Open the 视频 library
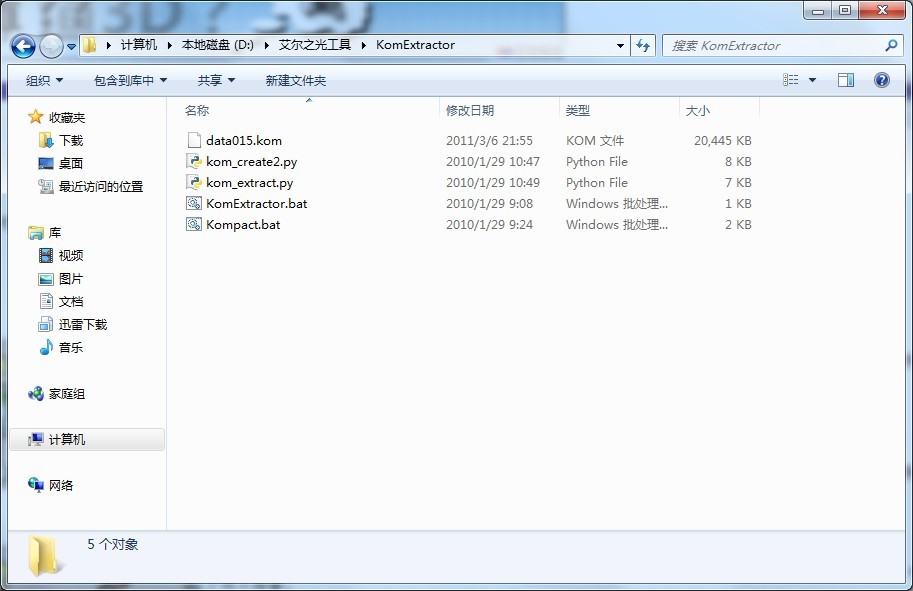The image size is (913, 591). pos(71,256)
